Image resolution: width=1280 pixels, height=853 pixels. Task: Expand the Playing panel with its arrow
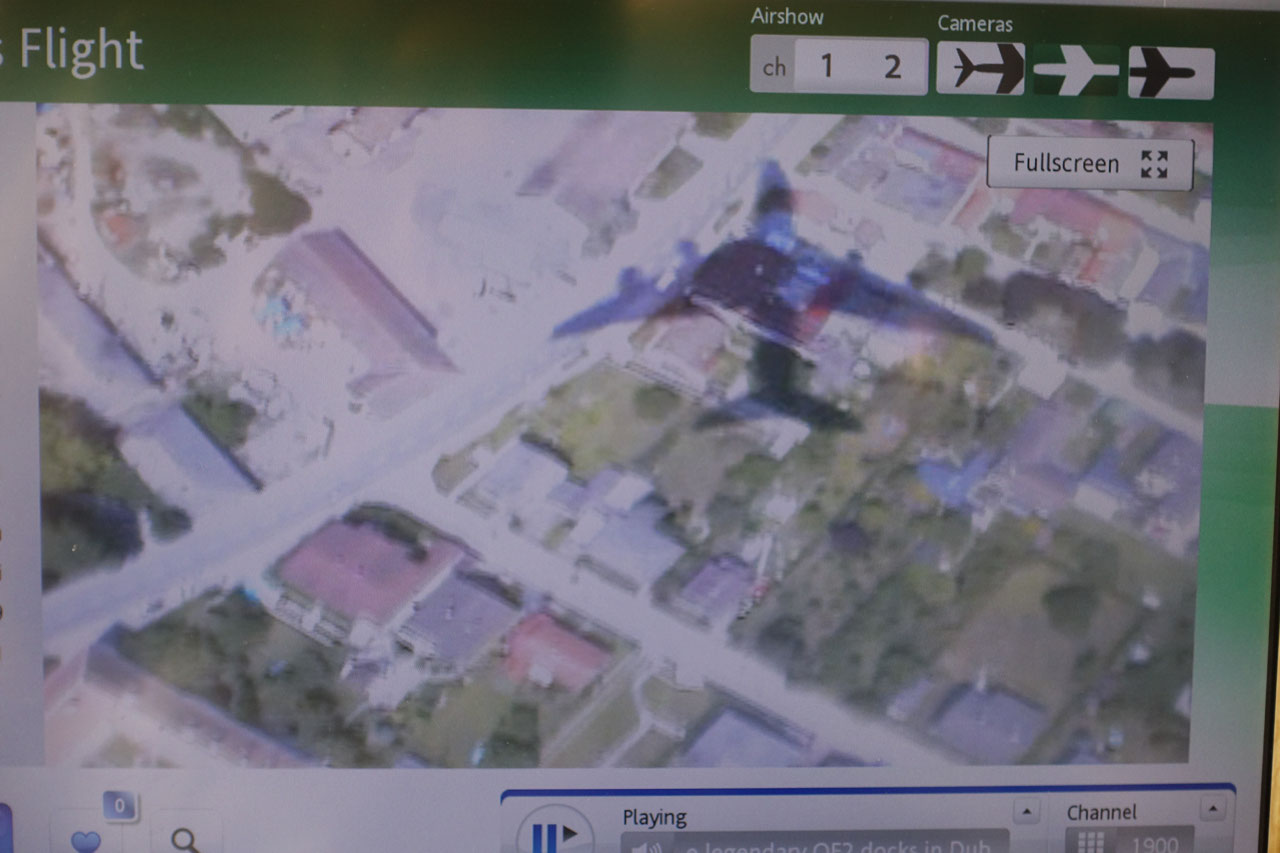point(1026,810)
